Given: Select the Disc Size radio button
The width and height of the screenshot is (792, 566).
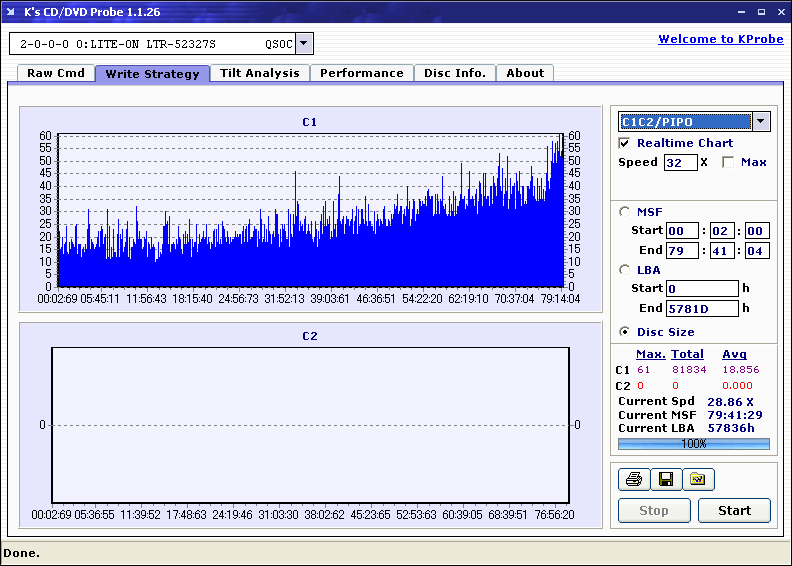Looking at the screenshot, I should (625, 332).
